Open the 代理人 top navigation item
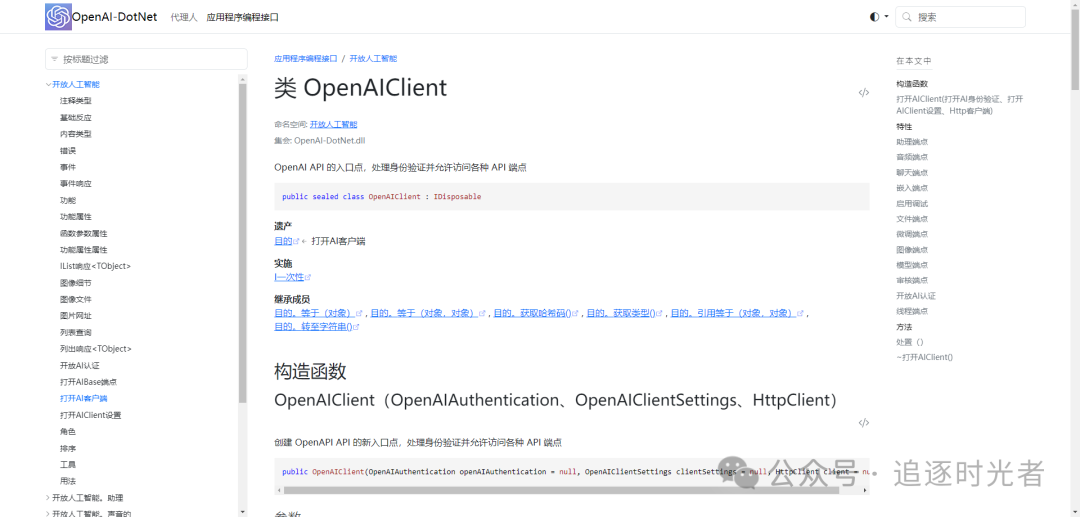This screenshot has height=517, width=1080. tap(184, 17)
